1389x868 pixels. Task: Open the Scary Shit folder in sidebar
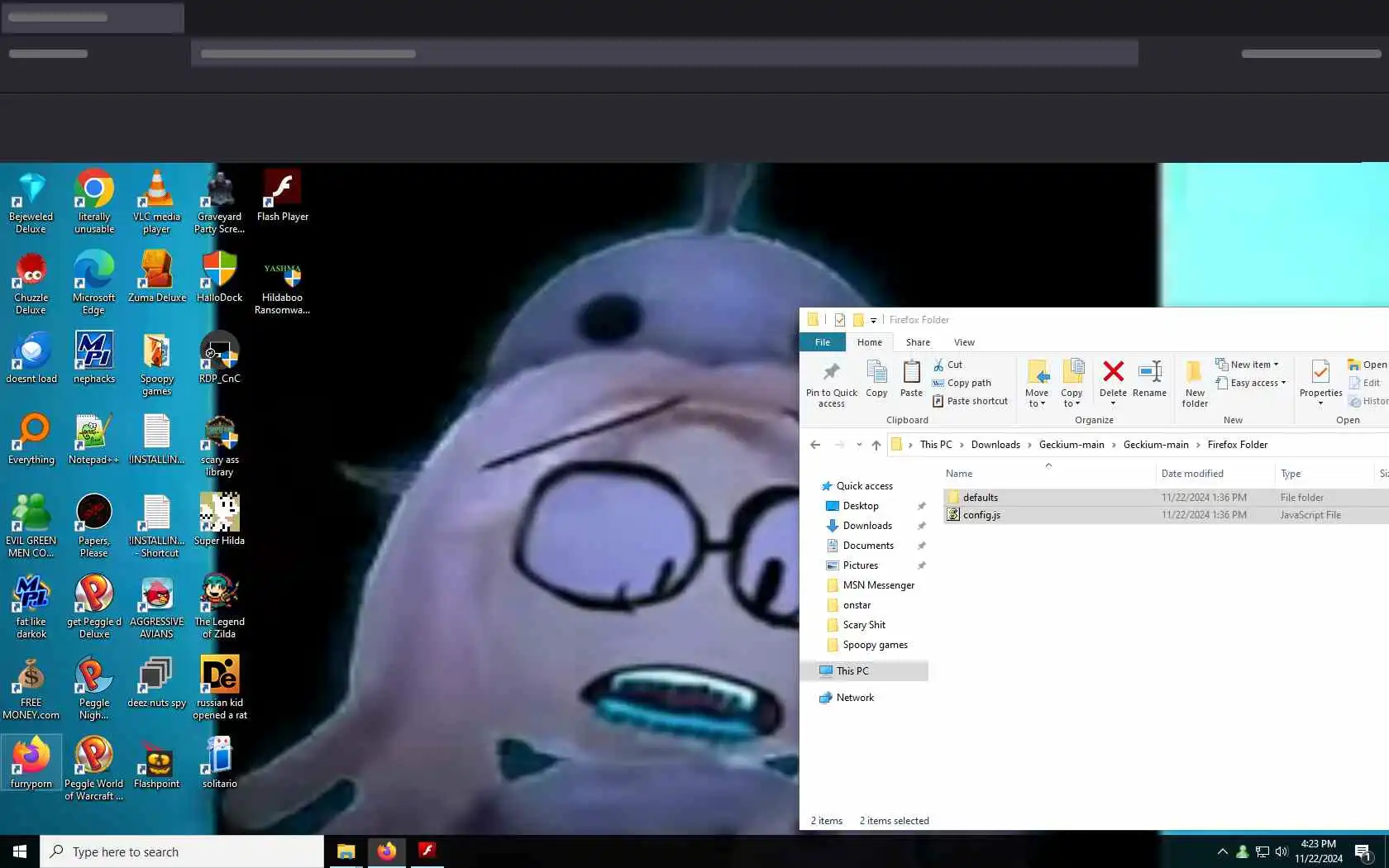coord(864,625)
